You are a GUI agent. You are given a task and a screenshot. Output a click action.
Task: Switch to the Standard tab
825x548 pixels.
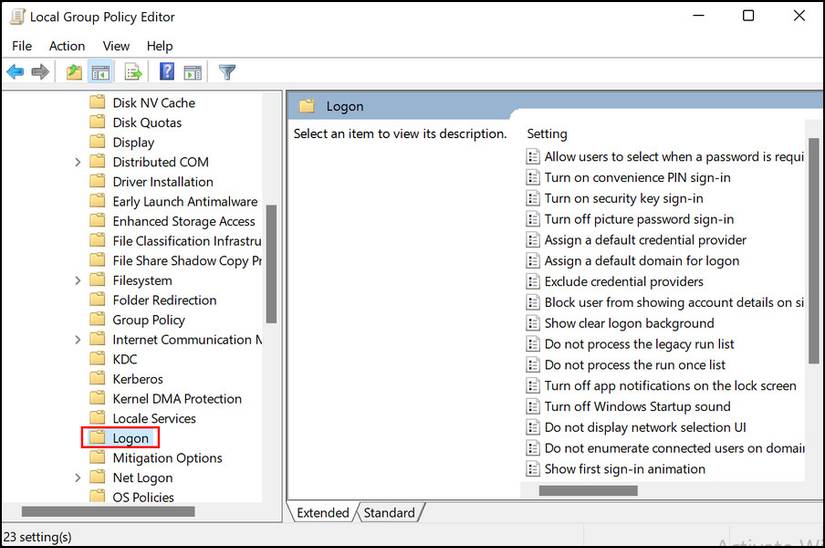389,512
